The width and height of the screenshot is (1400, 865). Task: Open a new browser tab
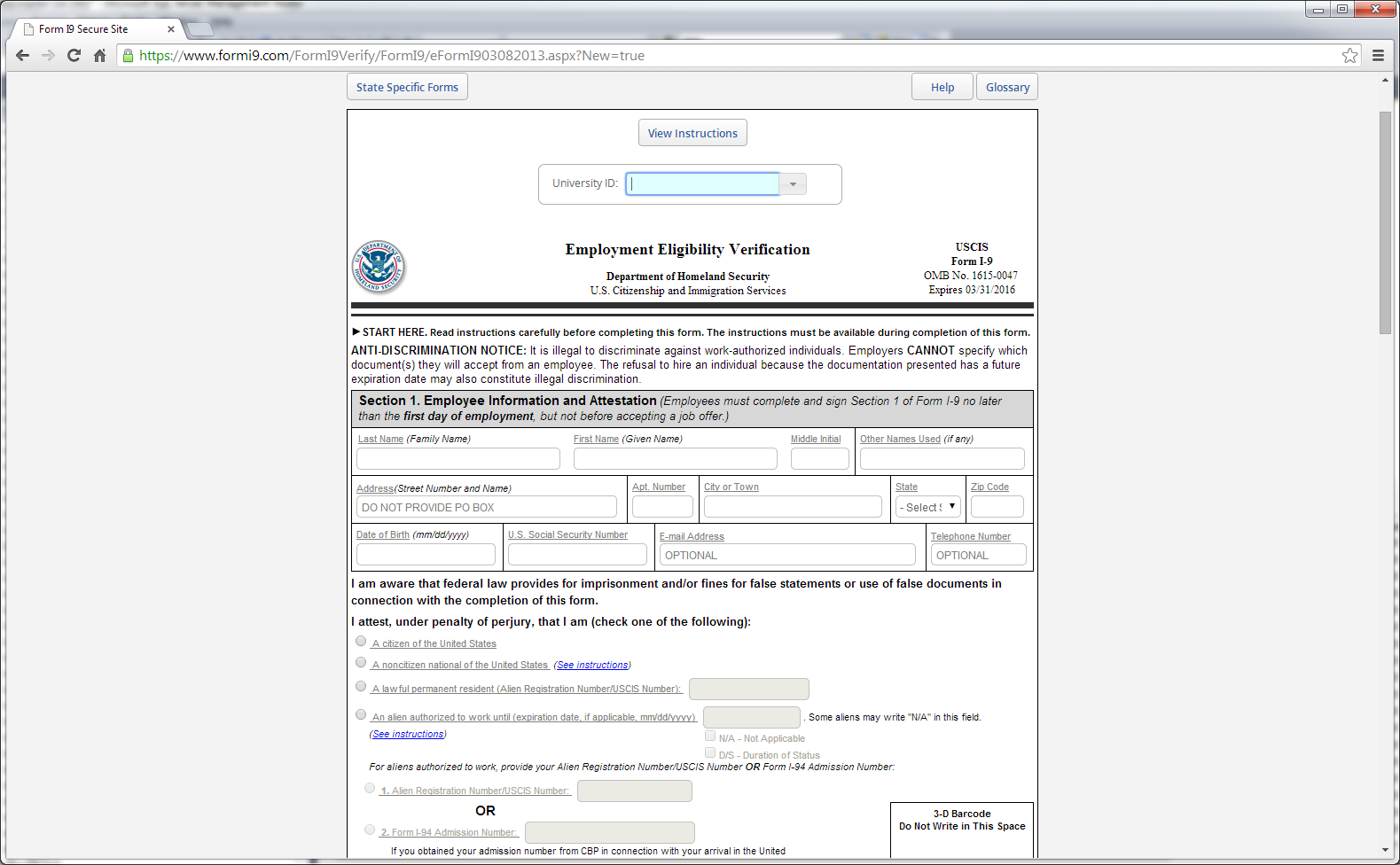point(200,29)
